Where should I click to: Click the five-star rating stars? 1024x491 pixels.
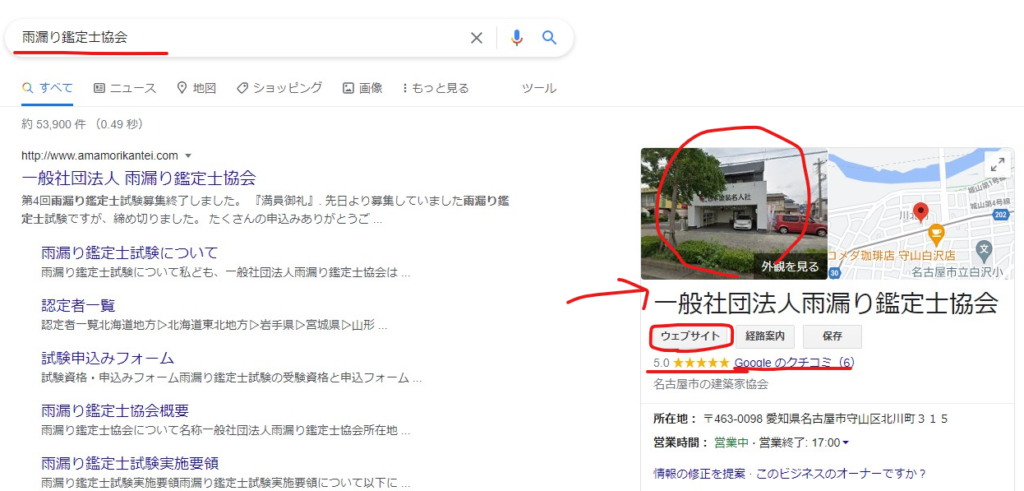(x=701, y=363)
